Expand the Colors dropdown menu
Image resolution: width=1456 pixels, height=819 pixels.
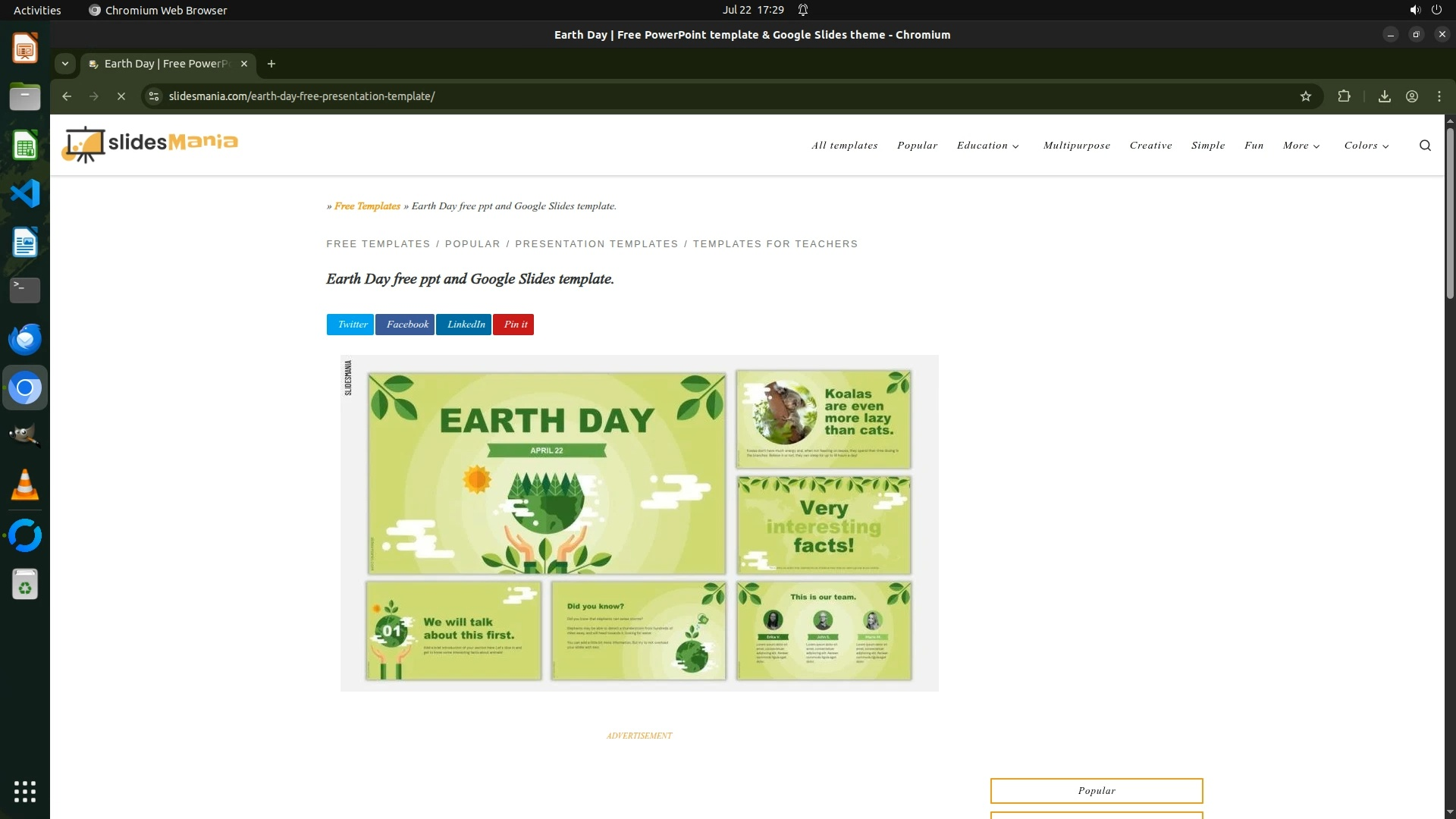(1366, 146)
